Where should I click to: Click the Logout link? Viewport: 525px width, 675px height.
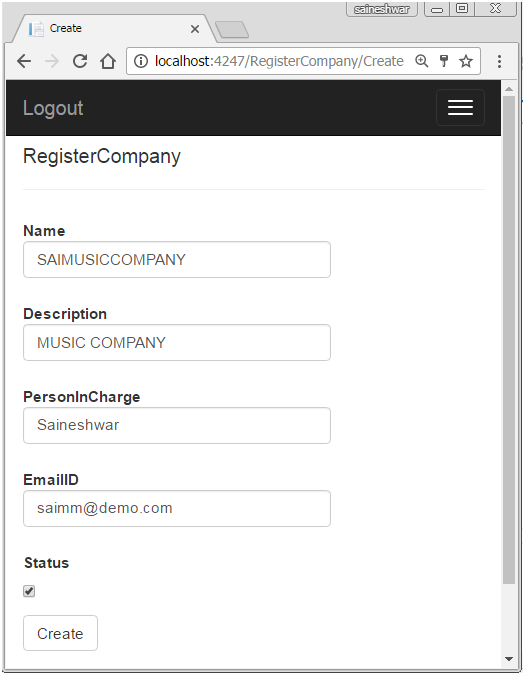coord(53,108)
